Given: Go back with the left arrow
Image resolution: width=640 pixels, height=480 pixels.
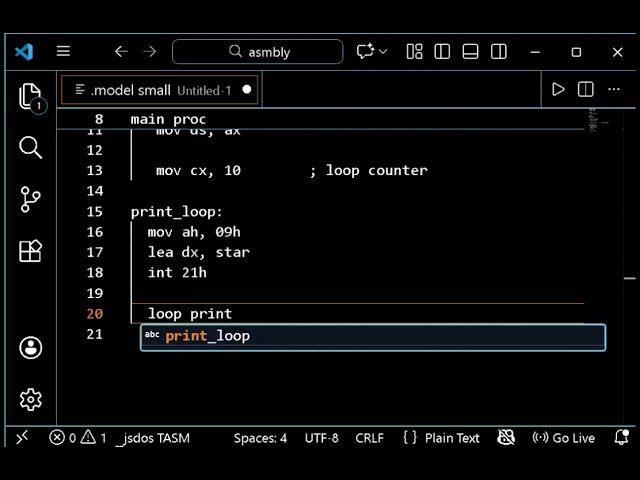Looking at the screenshot, I should tap(121, 52).
